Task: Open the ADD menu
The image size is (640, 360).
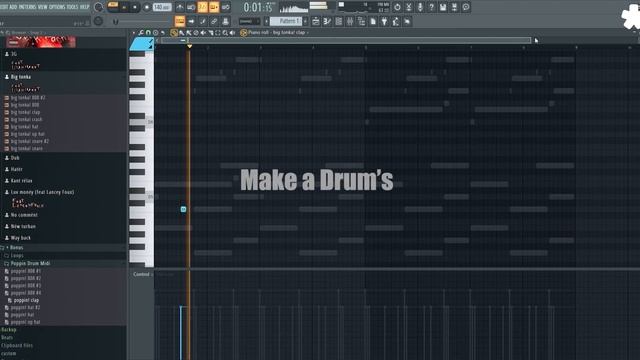Action: tap(13, 7)
